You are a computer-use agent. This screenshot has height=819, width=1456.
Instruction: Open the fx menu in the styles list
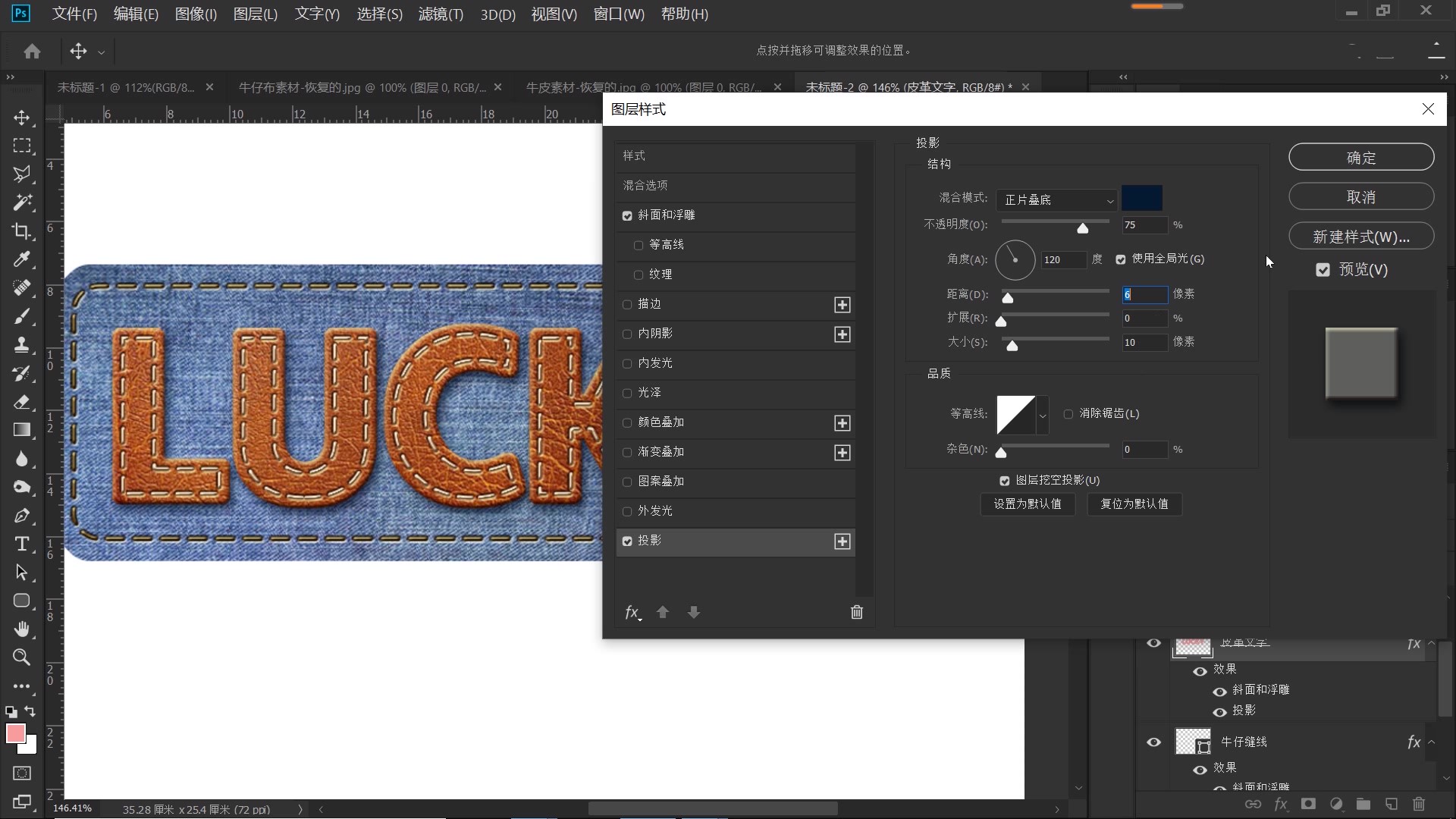coord(632,613)
